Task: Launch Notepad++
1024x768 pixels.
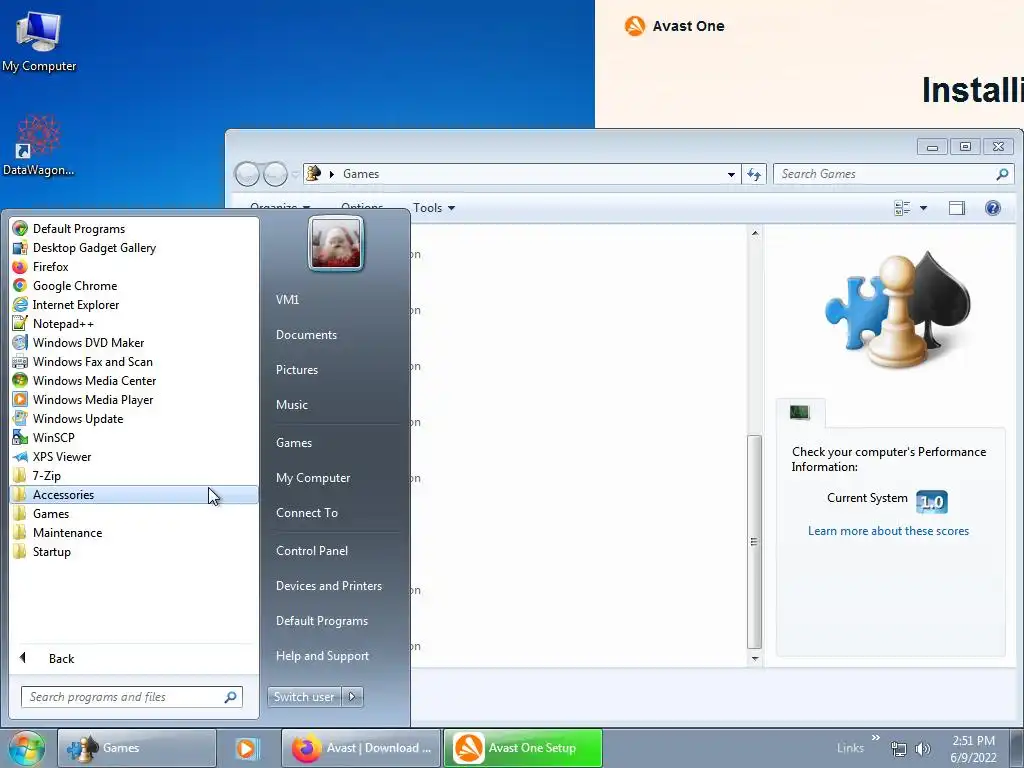Action: coord(134,323)
